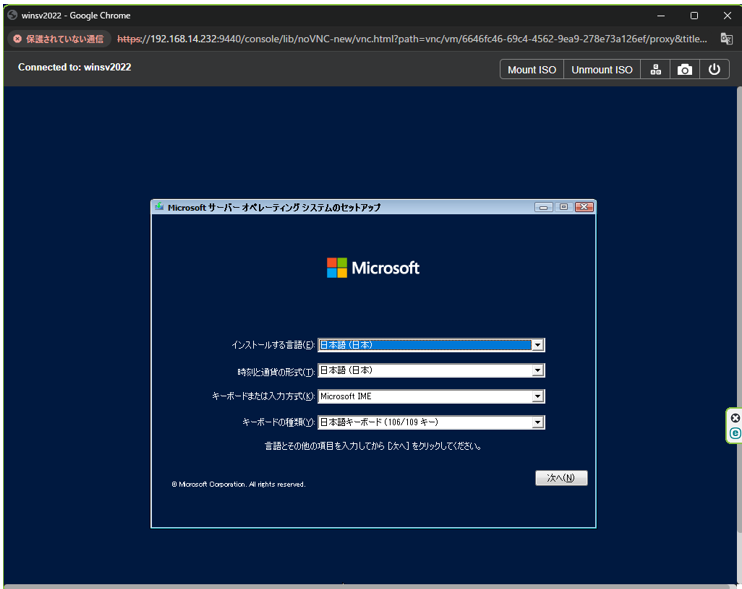Click the Mount ISO button

(531, 70)
